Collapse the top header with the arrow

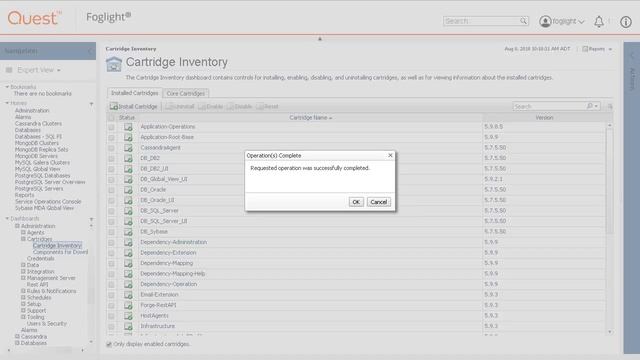click(320, 39)
